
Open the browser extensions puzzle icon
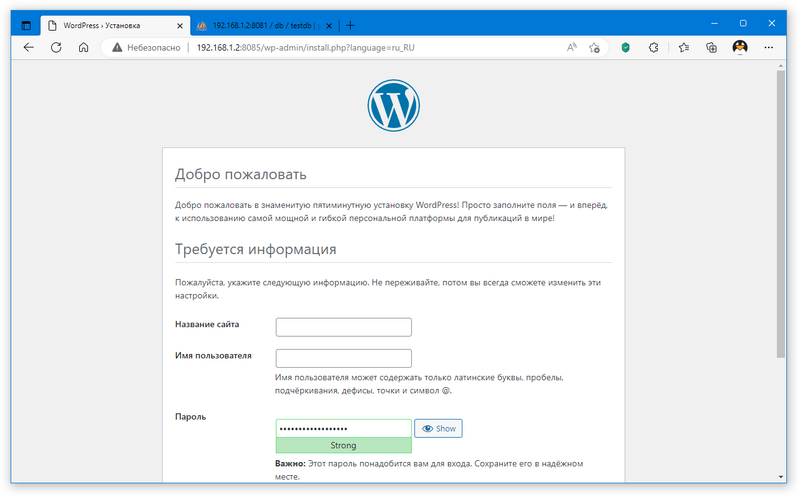pos(654,47)
